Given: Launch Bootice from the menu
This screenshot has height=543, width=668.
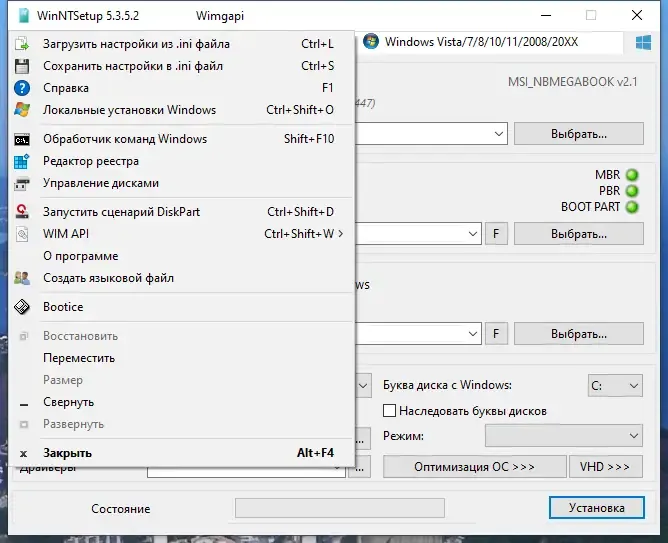Looking at the screenshot, I should point(182,307).
